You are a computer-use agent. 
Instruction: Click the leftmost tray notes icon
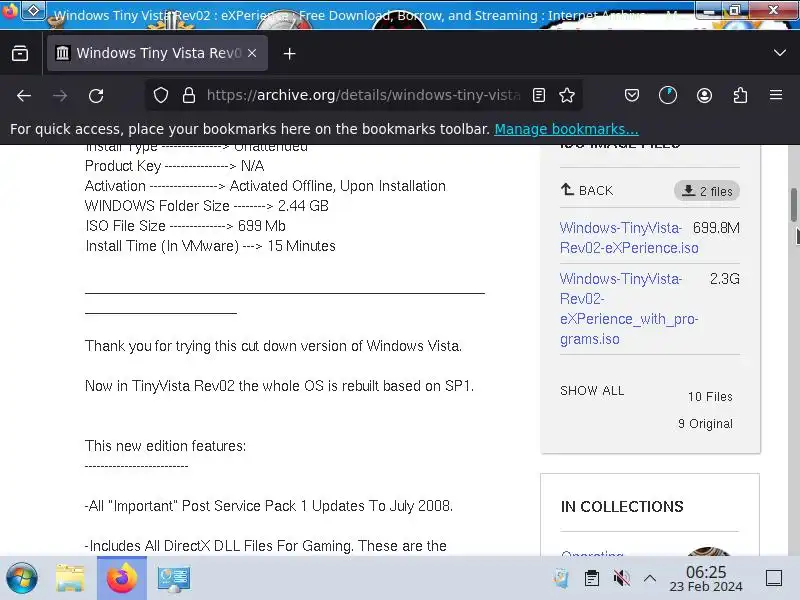561,578
